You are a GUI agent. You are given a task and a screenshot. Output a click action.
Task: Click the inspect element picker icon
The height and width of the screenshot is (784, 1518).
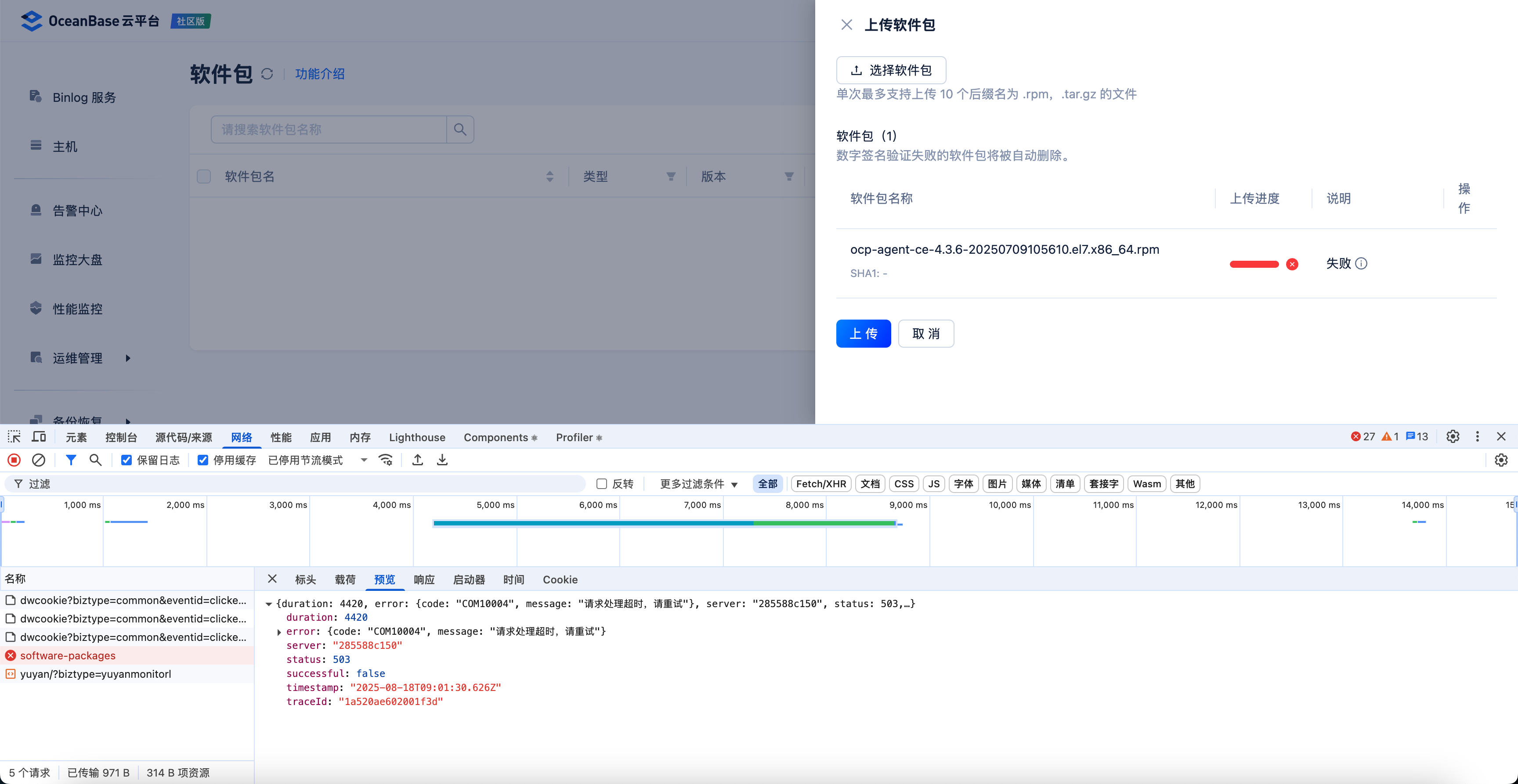(14, 437)
